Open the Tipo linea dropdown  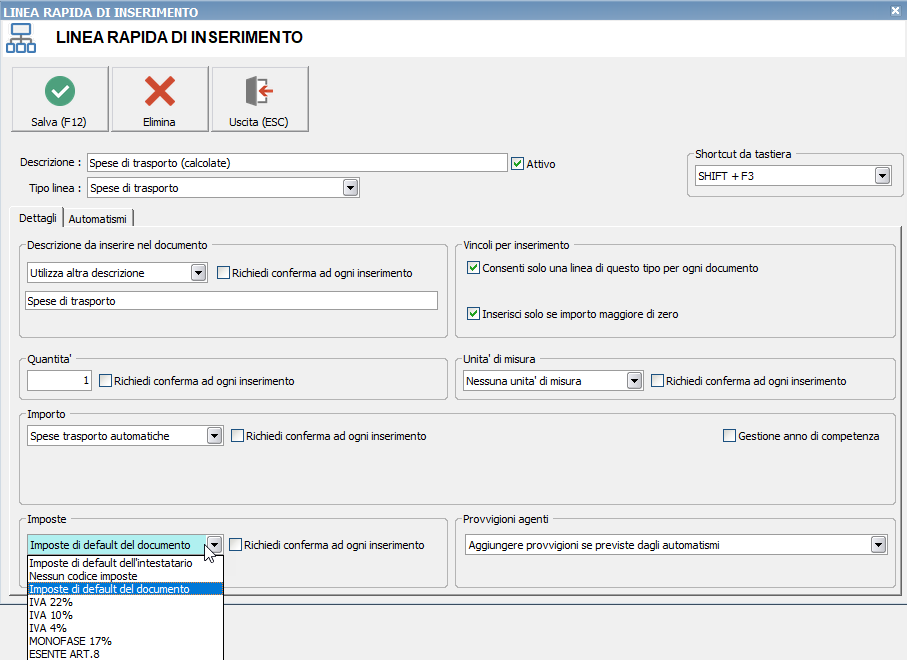[x=350, y=187]
